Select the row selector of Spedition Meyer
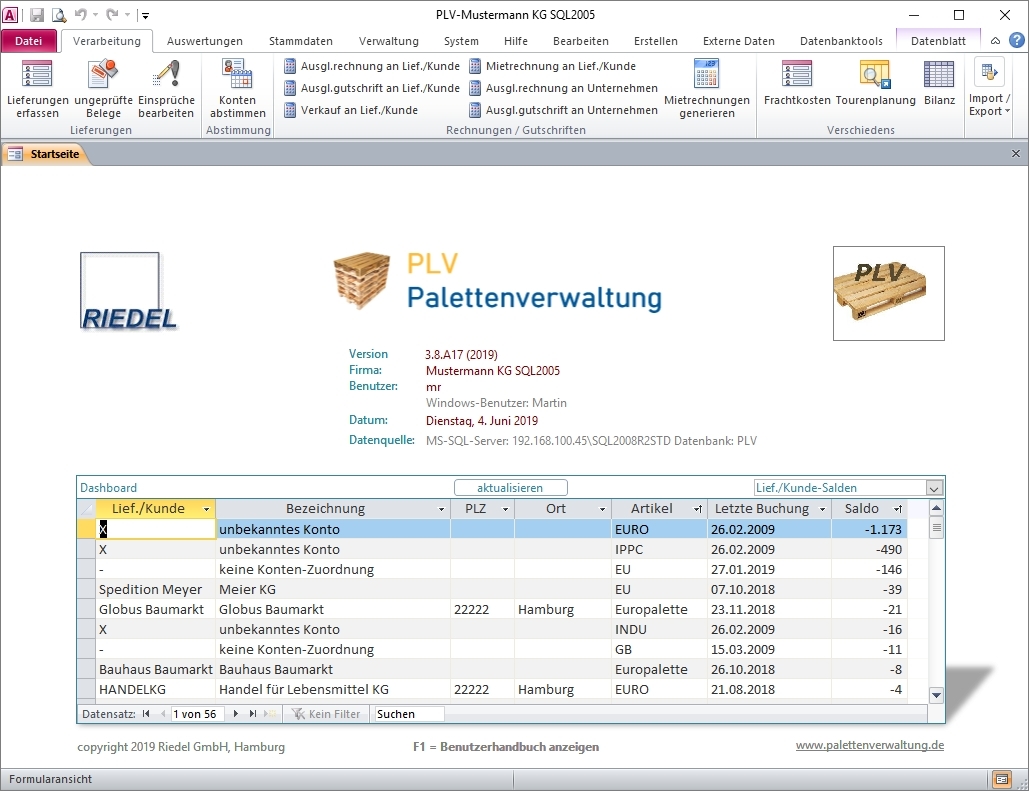The width and height of the screenshot is (1029, 791). [87, 589]
